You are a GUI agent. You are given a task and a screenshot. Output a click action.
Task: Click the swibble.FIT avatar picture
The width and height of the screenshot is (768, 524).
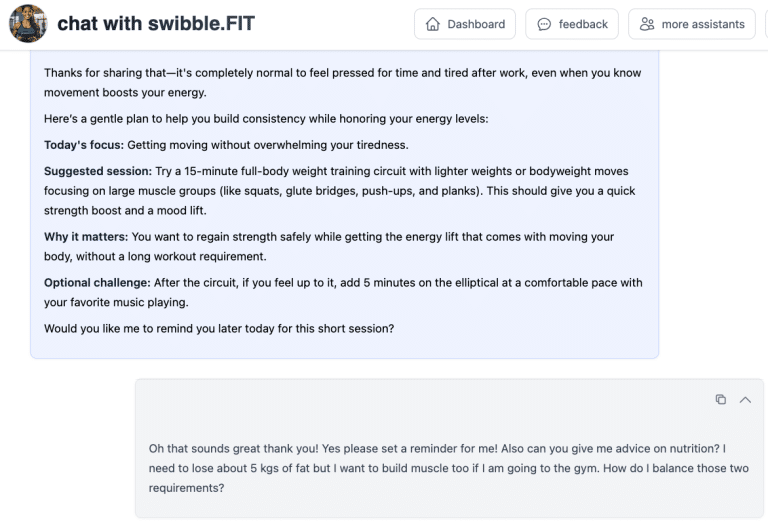28,23
